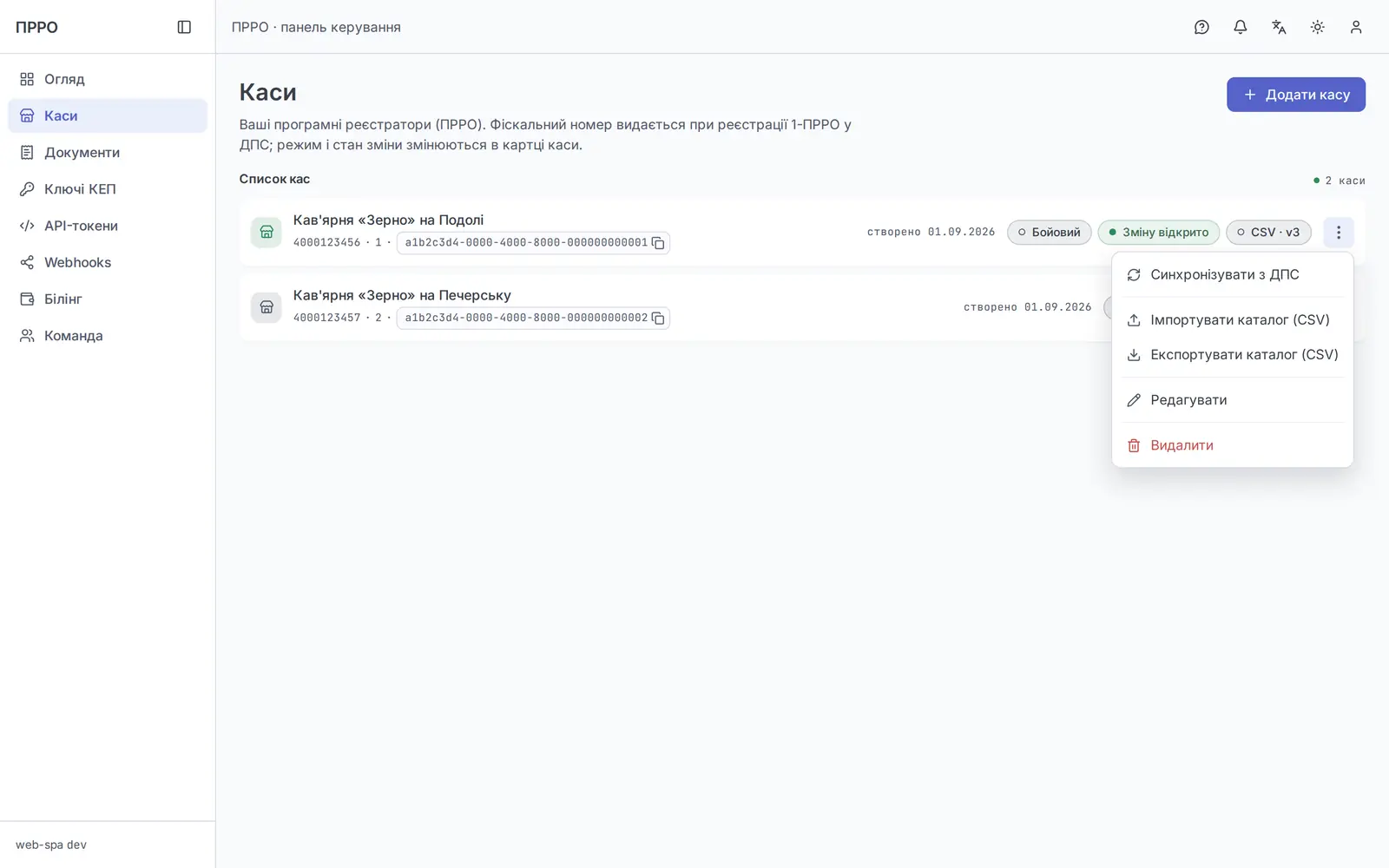Change language via translate icon
Image resolution: width=1389 pixels, height=868 pixels.
pyautogui.click(x=1279, y=27)
